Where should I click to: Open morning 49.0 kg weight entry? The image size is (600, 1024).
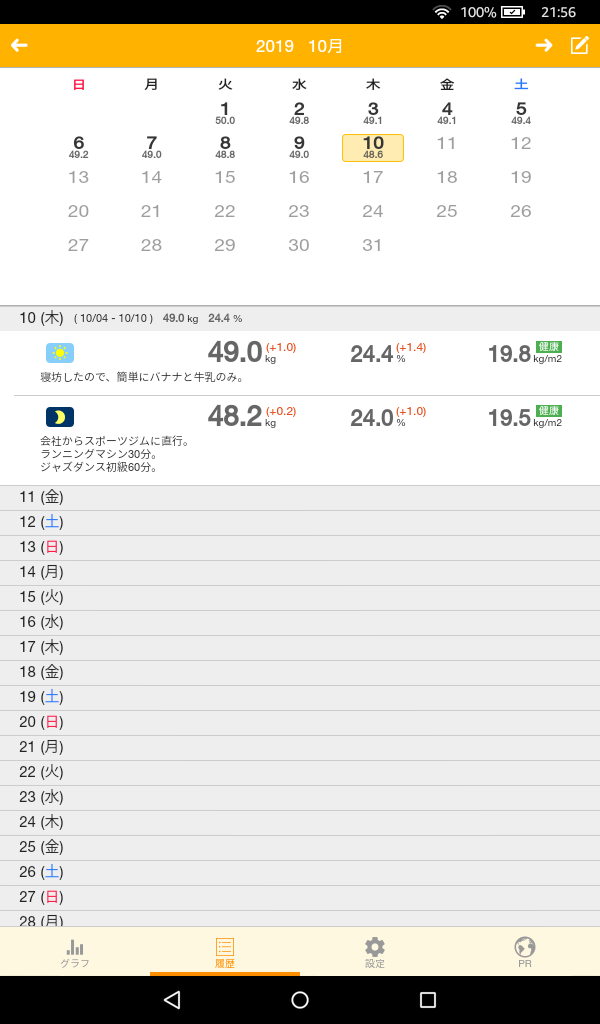235,353
